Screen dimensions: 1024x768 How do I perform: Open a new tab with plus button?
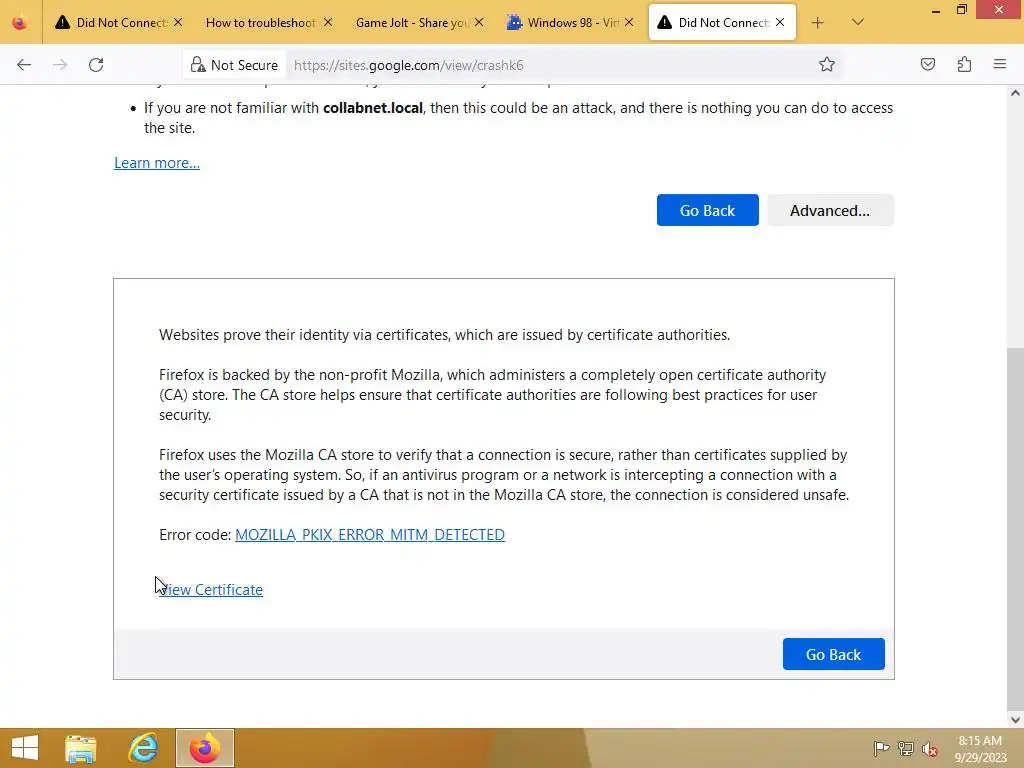click(x=817, y=23)
